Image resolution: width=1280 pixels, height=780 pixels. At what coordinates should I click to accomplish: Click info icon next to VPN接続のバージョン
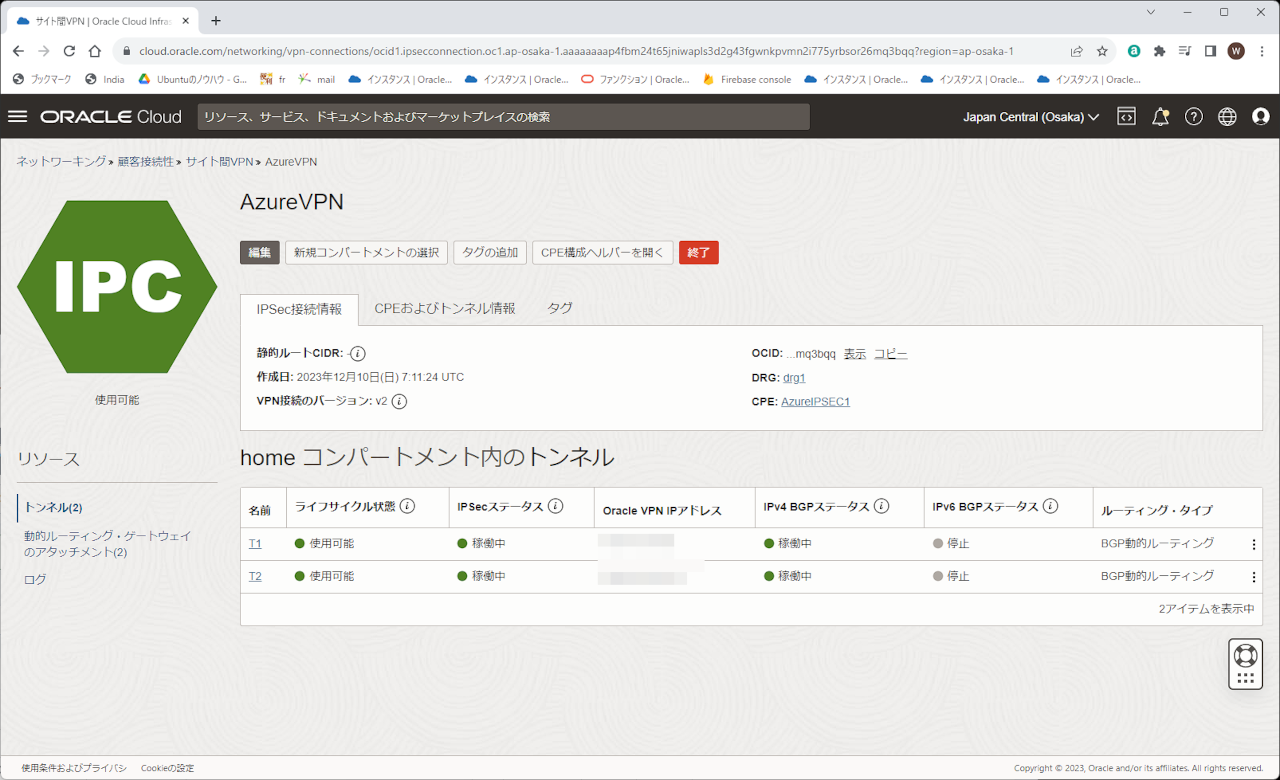click(x=399, y=401)
